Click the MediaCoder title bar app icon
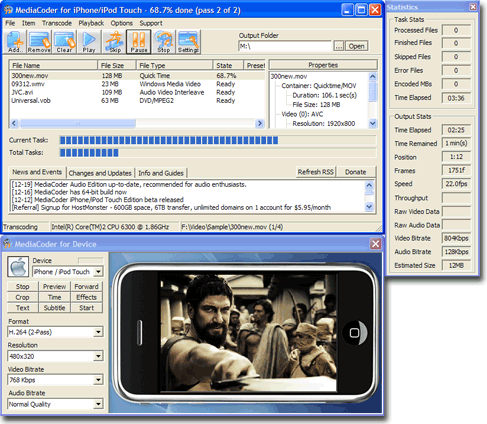Image resolution: width=487 pixels, height=424 pixels. tap(8, 10)
